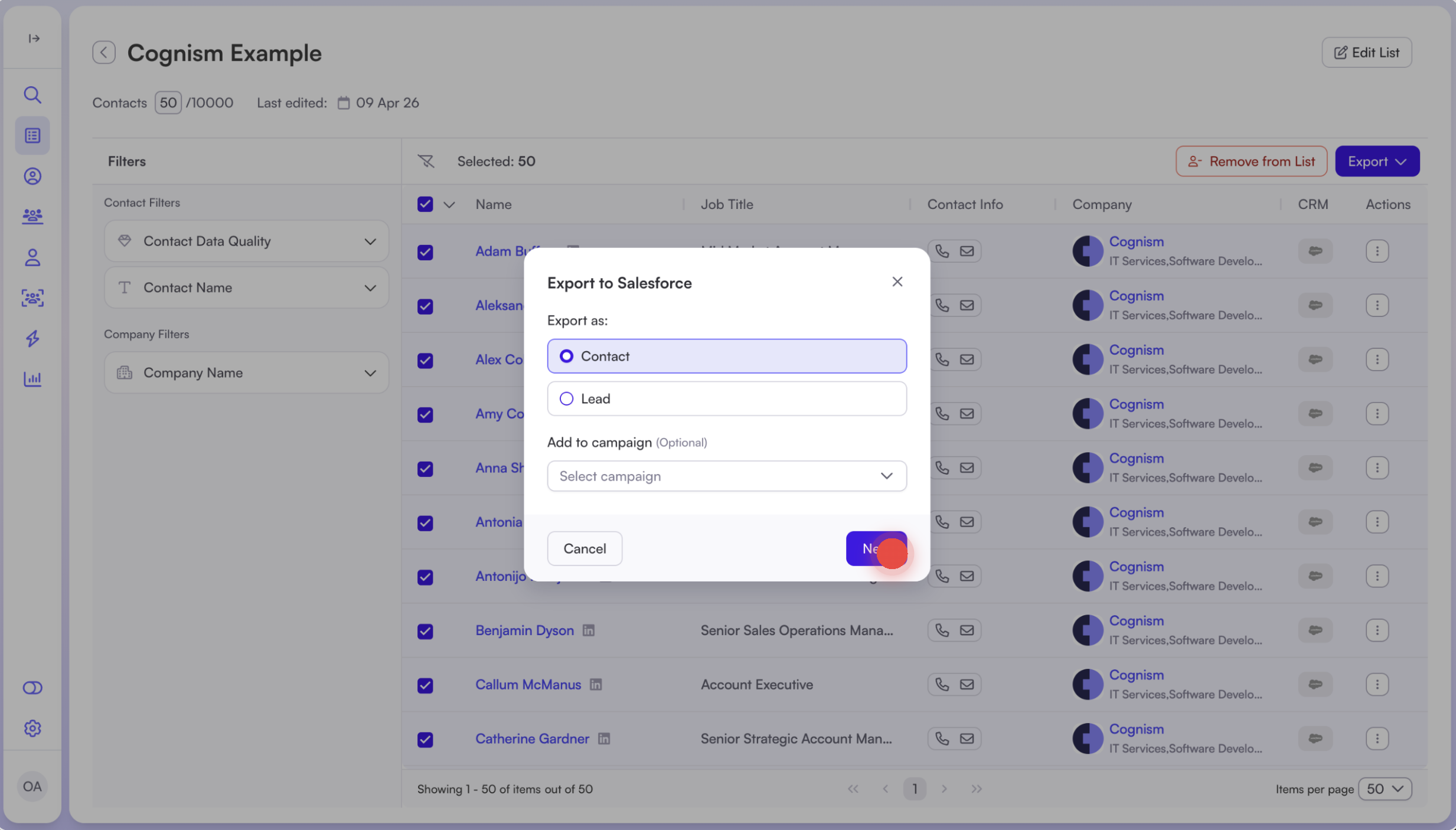Click Remove from List button
Screen dimensions: 1456x830
tap(1251, 161)
